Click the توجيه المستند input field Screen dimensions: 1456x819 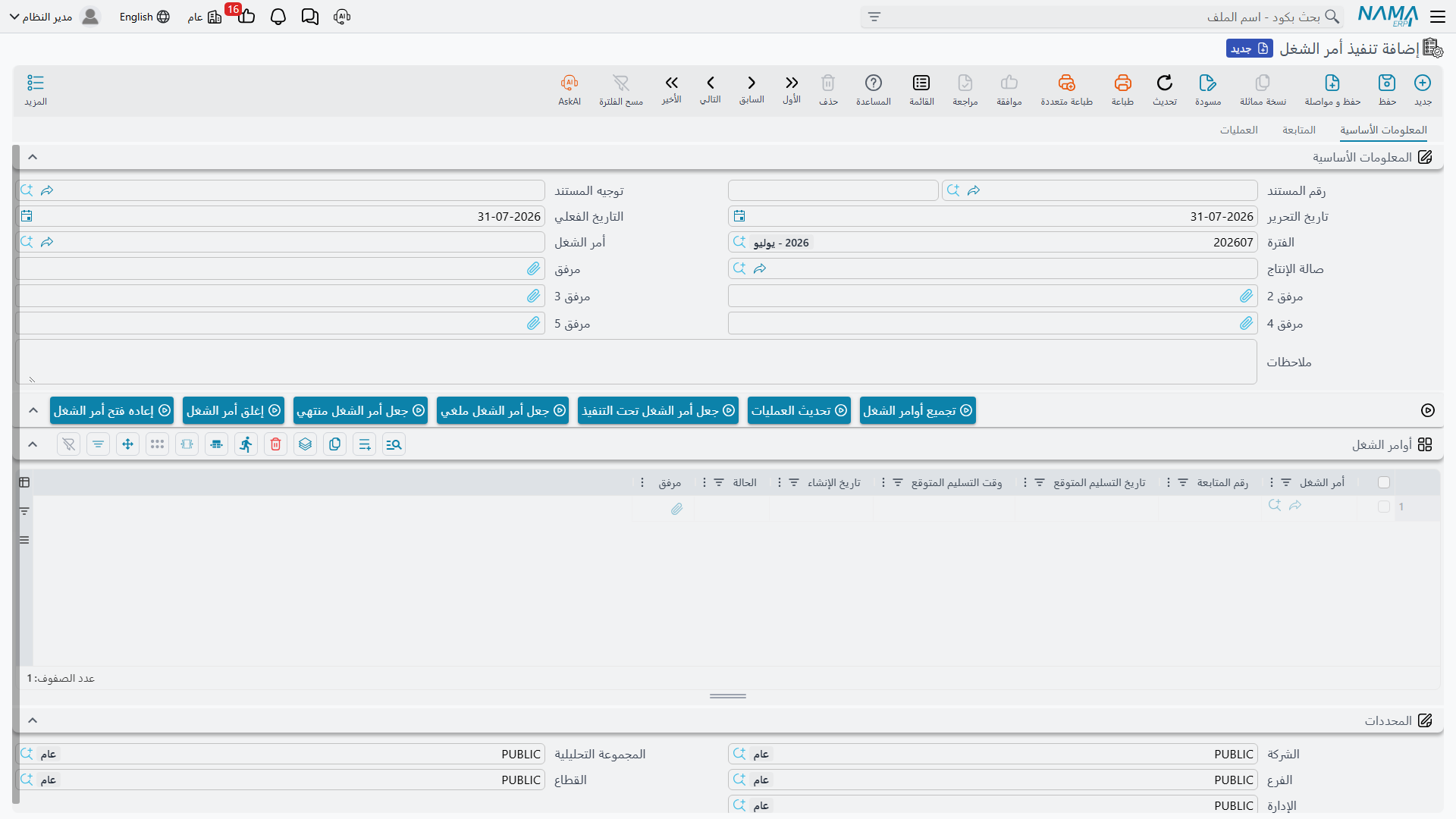coord(281,190)
